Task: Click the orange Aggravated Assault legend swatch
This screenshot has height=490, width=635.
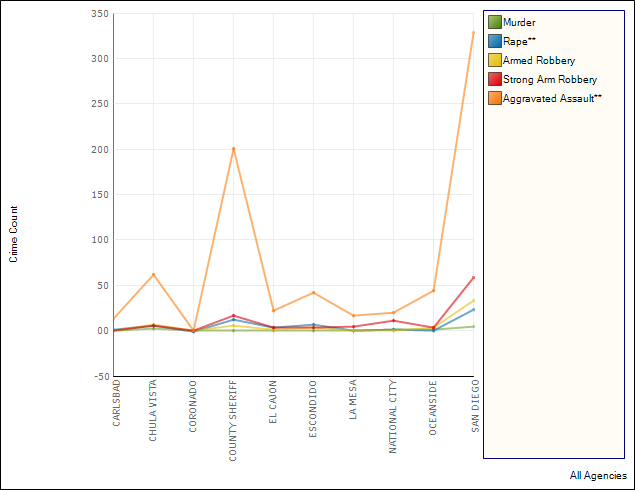Action: 494,98
